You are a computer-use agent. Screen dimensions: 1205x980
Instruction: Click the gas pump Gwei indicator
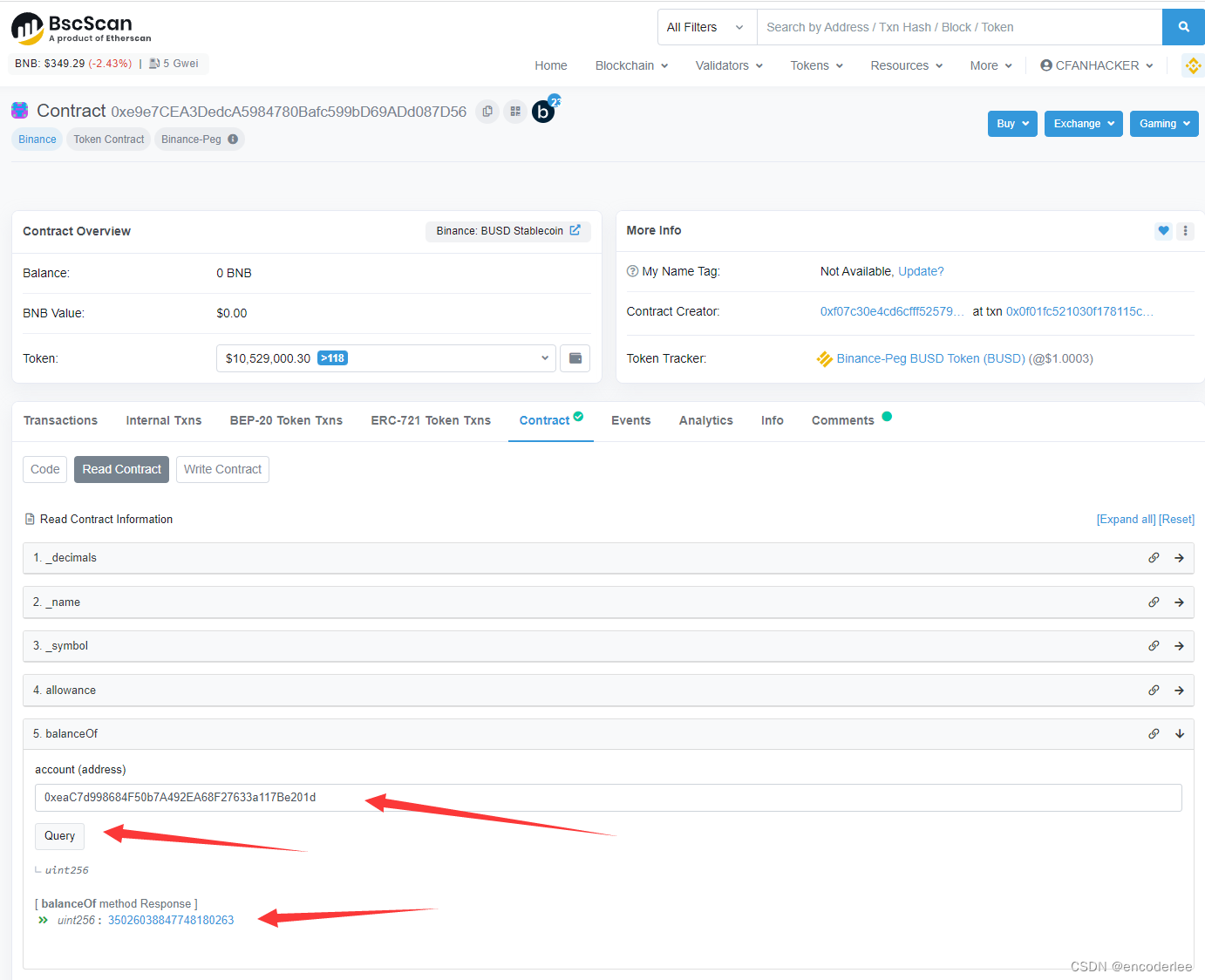(x=174, y=64)
